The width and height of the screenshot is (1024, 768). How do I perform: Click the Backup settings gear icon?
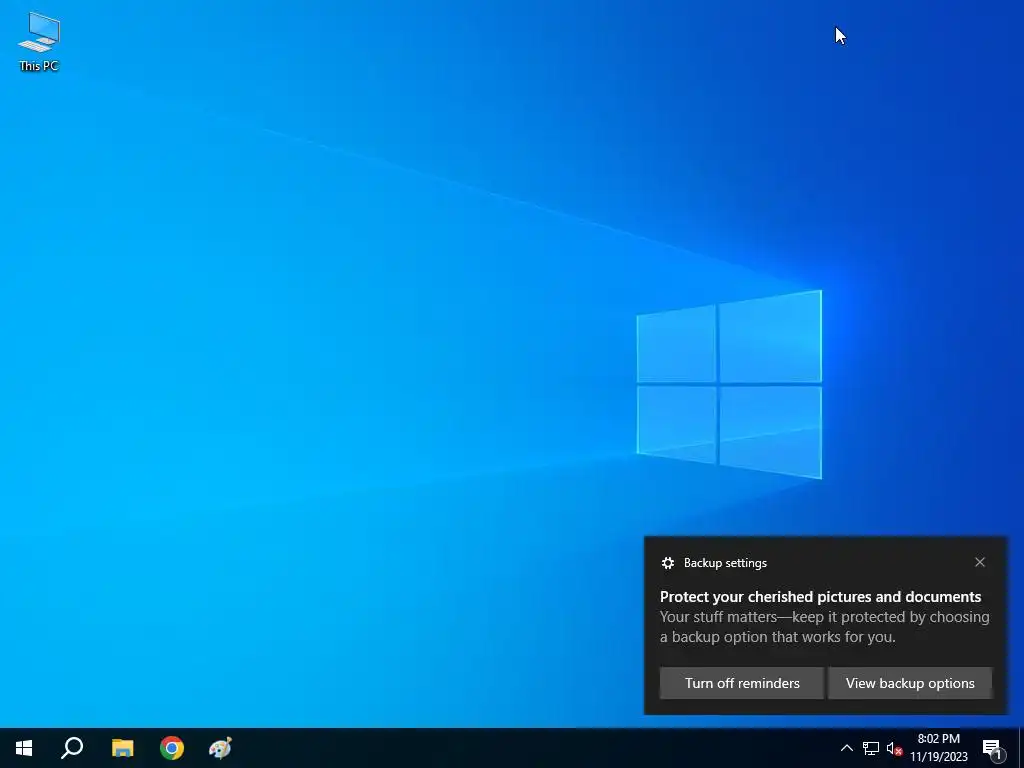tap(667, 563)
